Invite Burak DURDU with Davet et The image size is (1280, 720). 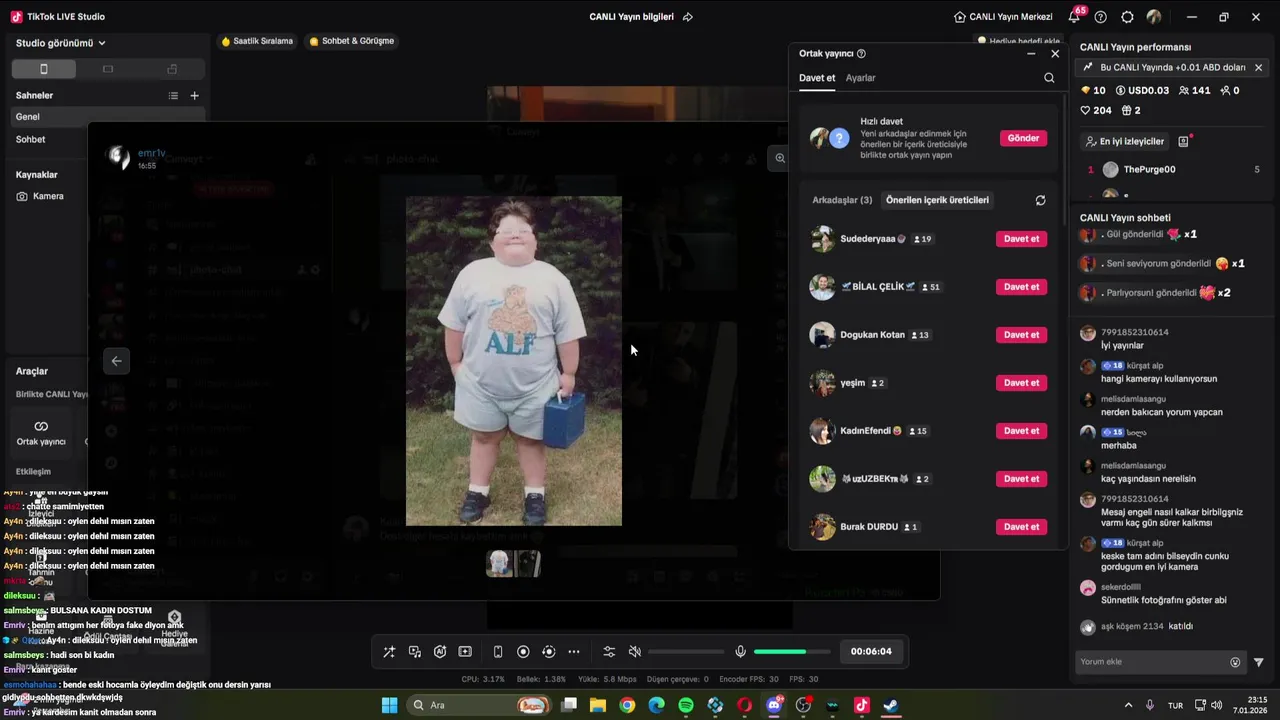point(1021,527)
